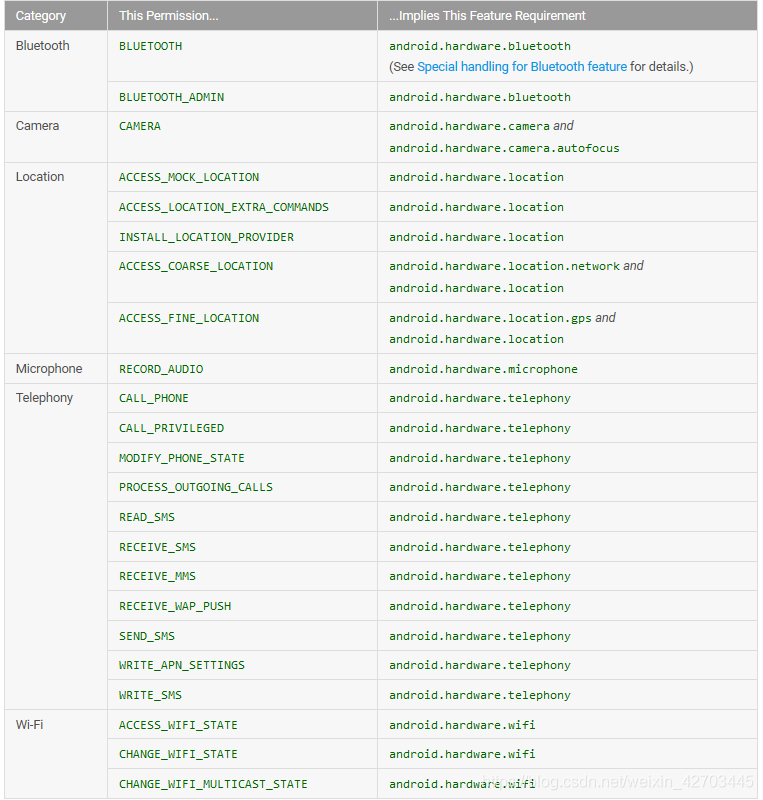Select the BLUETOOTH_ADMIN permission text
This screenshot has height=800, width=763.
click(x=171, y=97)
